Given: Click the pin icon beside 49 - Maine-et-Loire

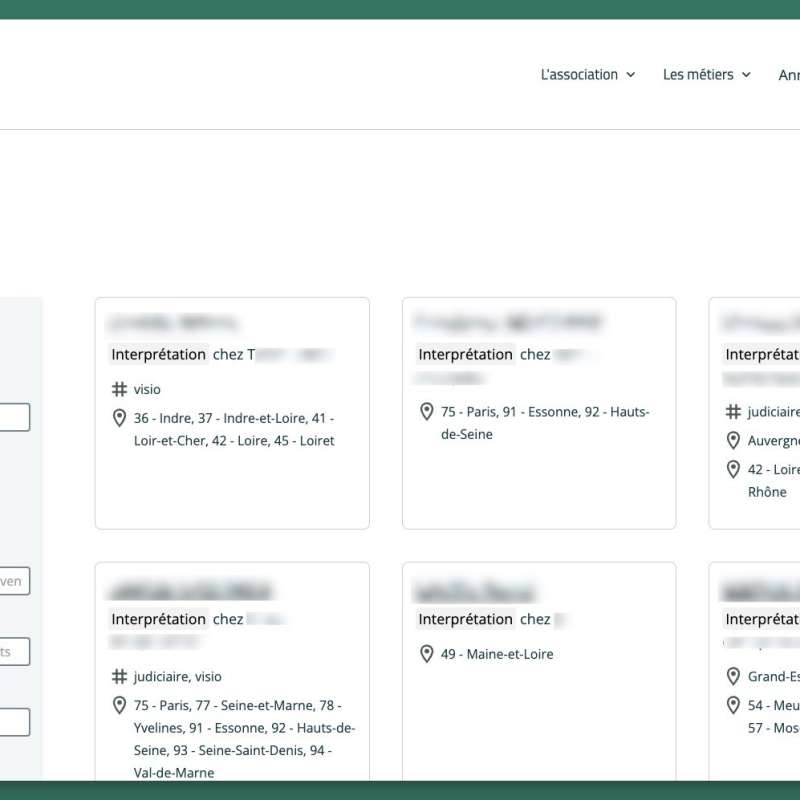Looking at the screenshot, I should pyautogui.click(x=427, y=654).
